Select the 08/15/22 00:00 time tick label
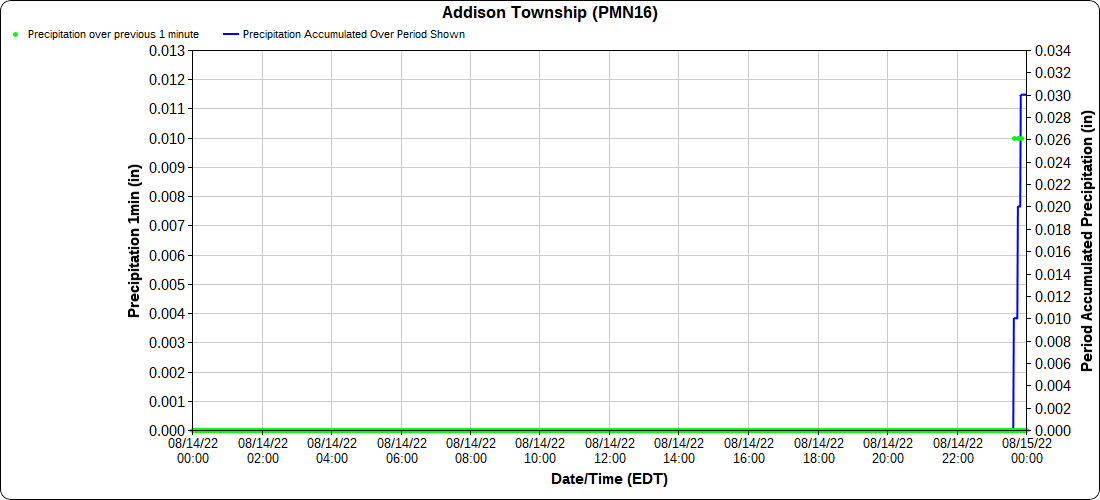The image size is (1100, 500). (1027, 450)
